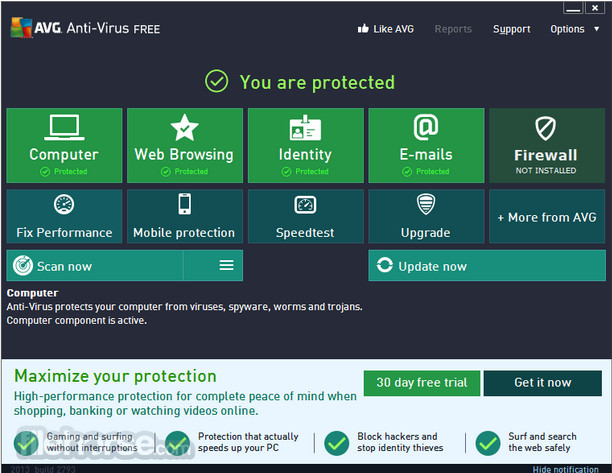Click the 'You are protected' heading
The height and width of the screenshot is (473, 612).
[x=317, y=82]
